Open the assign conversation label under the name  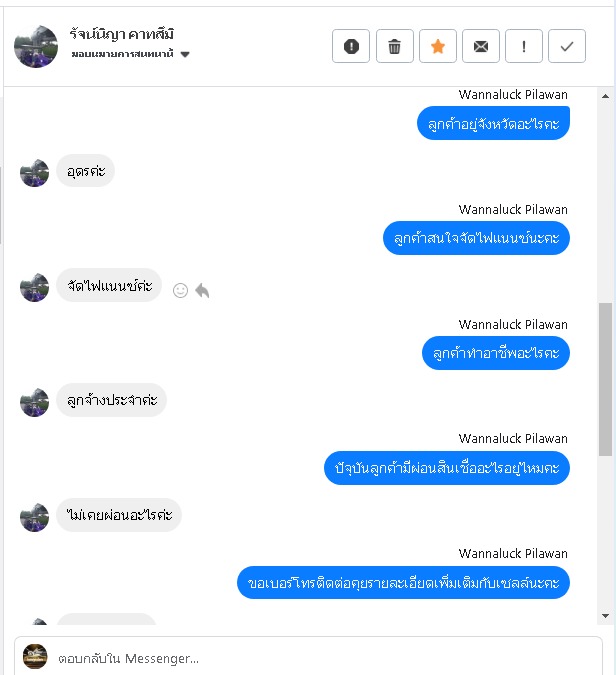tap(122, 54)
